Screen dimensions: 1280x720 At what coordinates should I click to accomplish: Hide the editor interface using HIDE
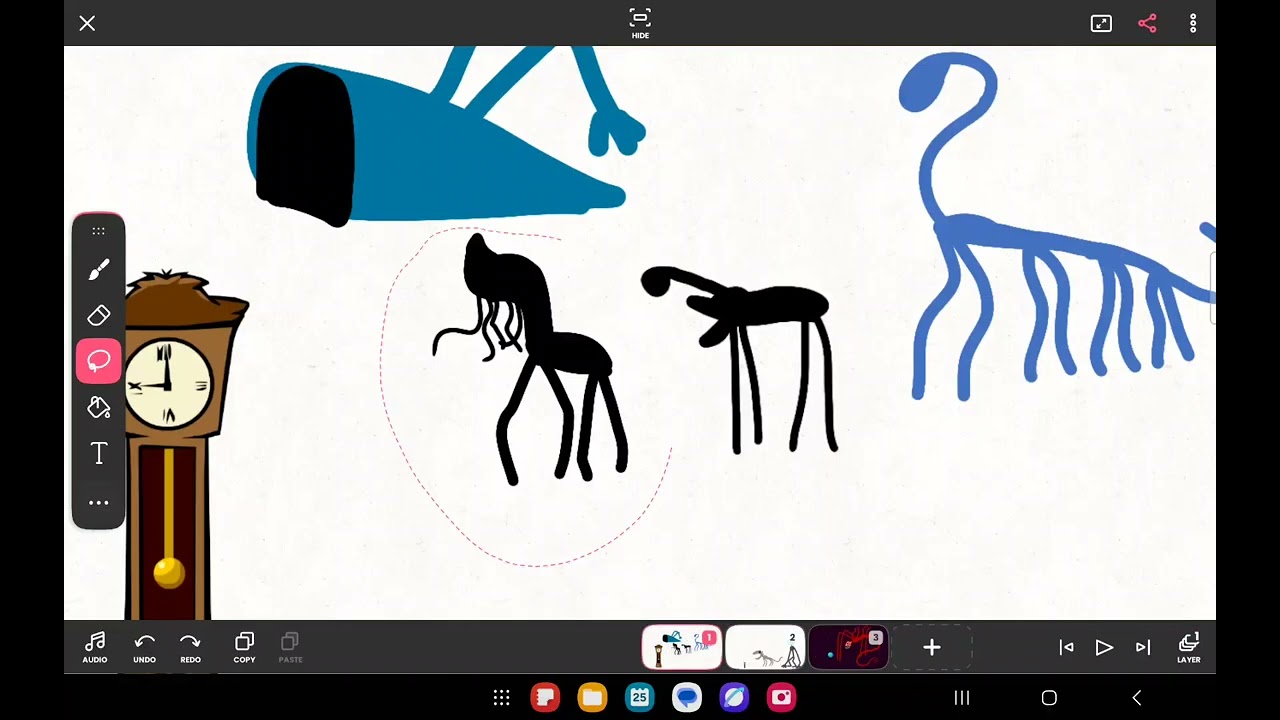[x=640, y=23]
